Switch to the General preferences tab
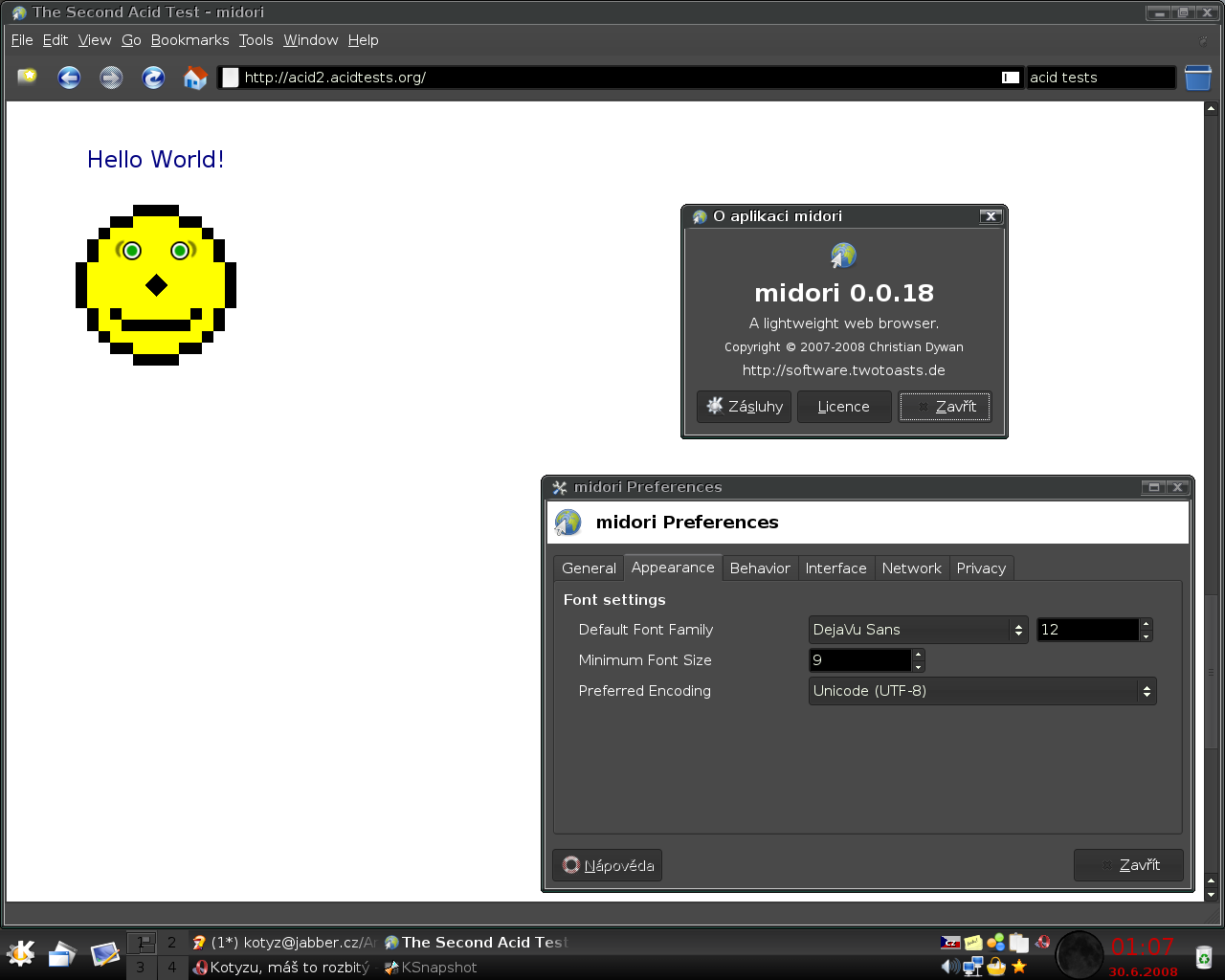This screenshot has height=980, width=1225. pos(589,568)
